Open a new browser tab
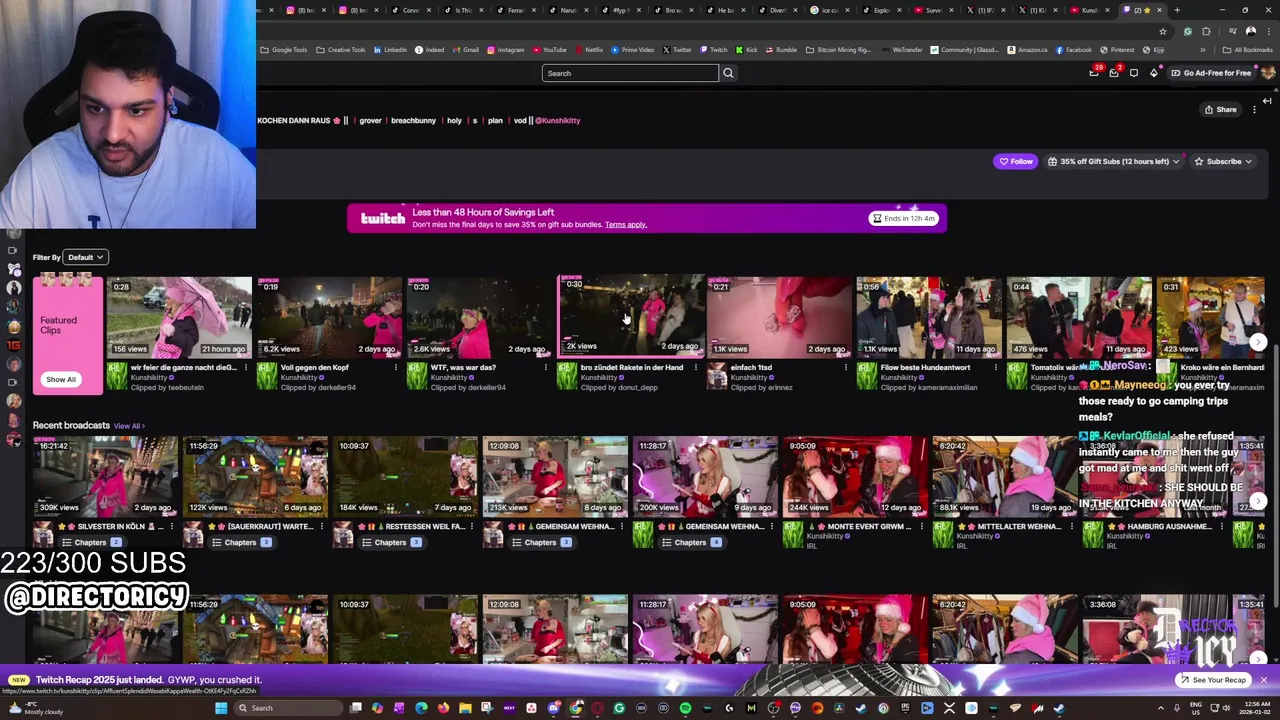 (1177, 10)
